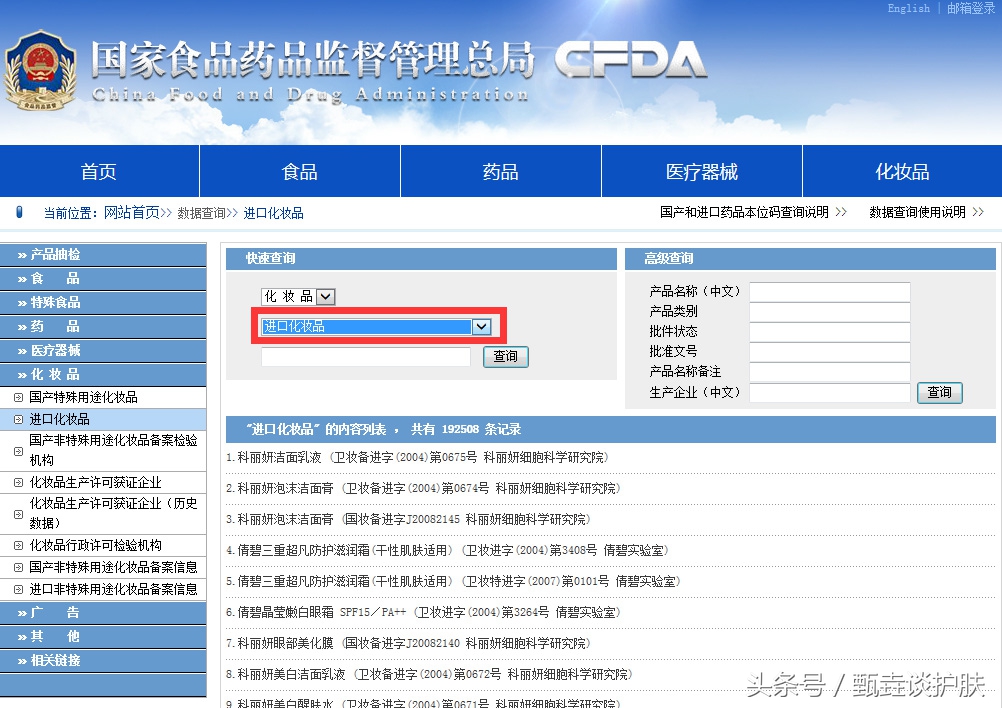Expand the 产品抽检 sidebar section

(x=103, y=254)
